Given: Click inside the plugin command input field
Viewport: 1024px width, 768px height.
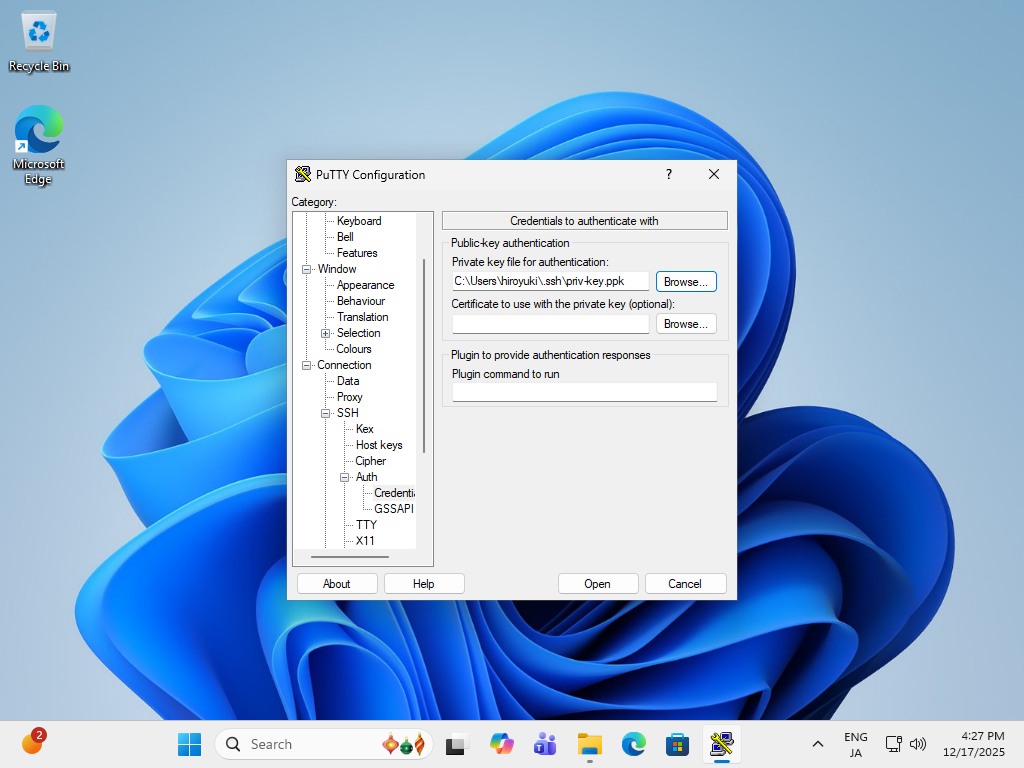Looking at the screenshot, I should tap(584, 391).
